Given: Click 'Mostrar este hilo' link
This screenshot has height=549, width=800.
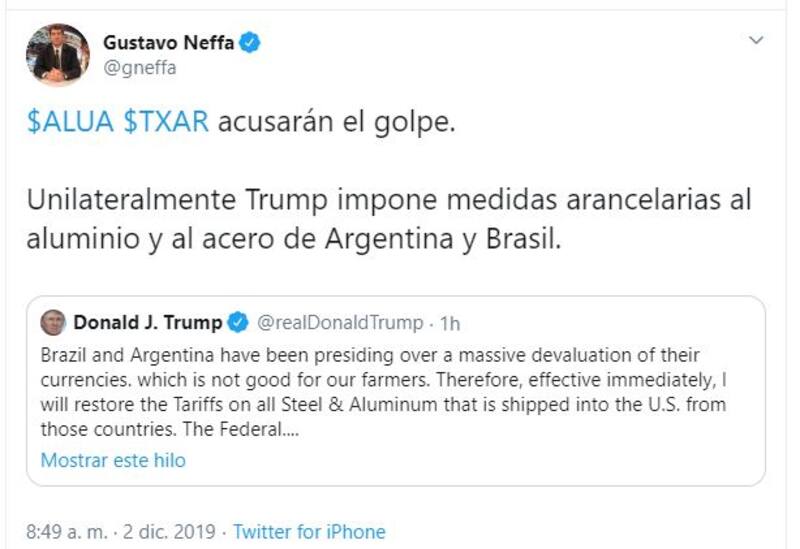Looking at the screenshot, I should tap(113, 461).
